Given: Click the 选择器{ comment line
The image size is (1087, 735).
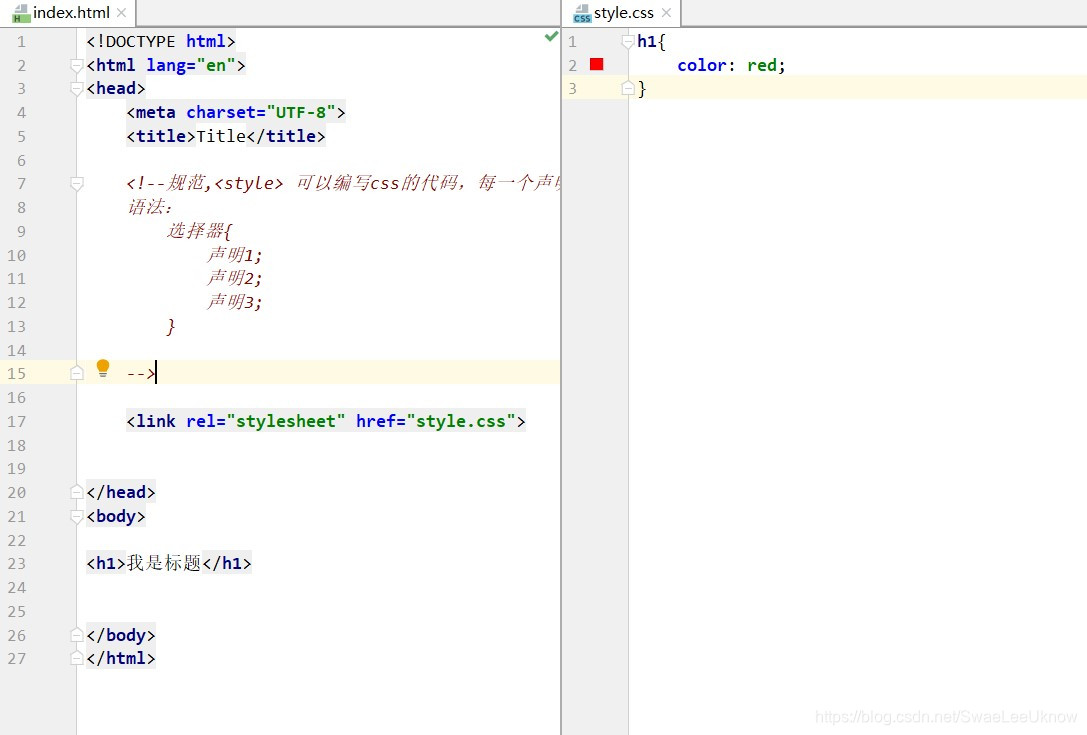Looking at the screenshot, I should coord(200,230).
